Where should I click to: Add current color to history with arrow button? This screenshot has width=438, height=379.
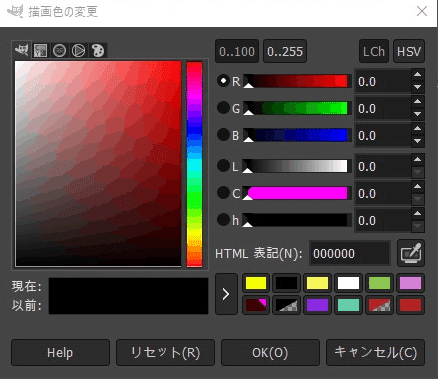pos(226,294)
